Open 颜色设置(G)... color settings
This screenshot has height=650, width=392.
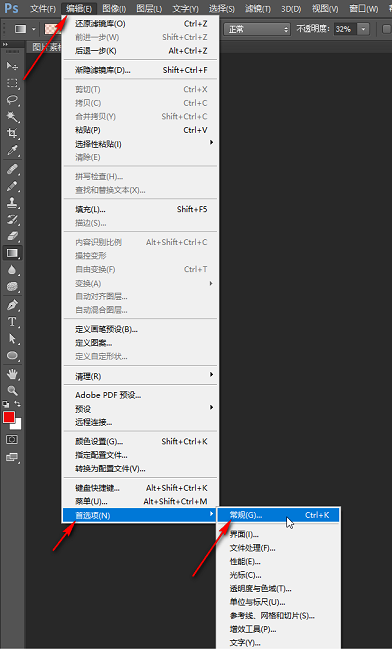pos(140,441)
